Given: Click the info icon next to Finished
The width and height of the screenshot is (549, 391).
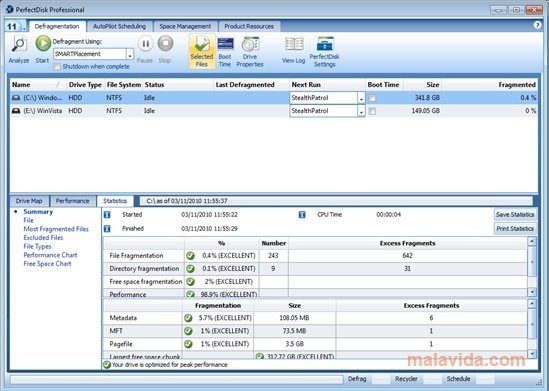Looking at the screenshot, I should [x=107, y=229].
